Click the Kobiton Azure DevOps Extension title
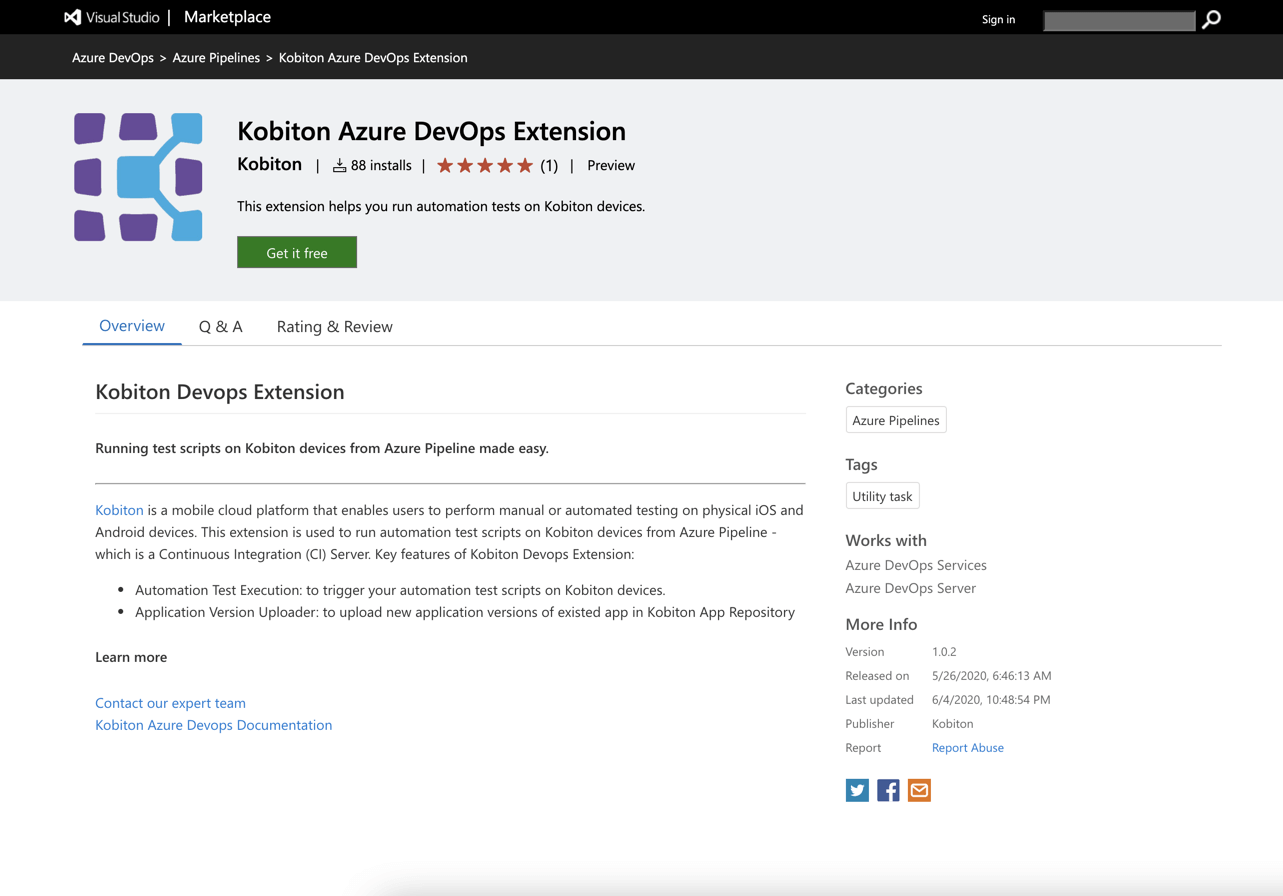1283x896 pixels. click(431, 131)
